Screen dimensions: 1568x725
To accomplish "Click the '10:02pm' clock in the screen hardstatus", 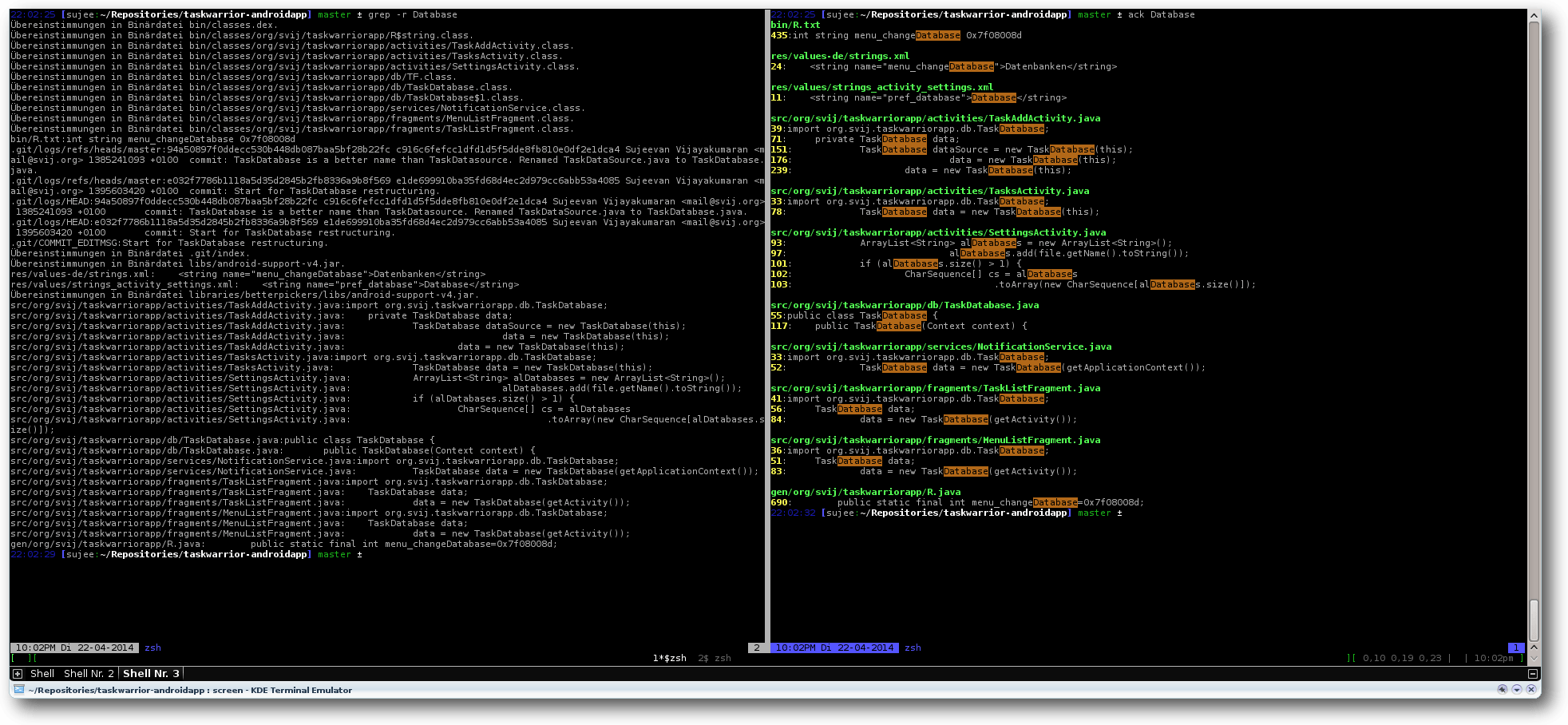I will coord(1494,658).
